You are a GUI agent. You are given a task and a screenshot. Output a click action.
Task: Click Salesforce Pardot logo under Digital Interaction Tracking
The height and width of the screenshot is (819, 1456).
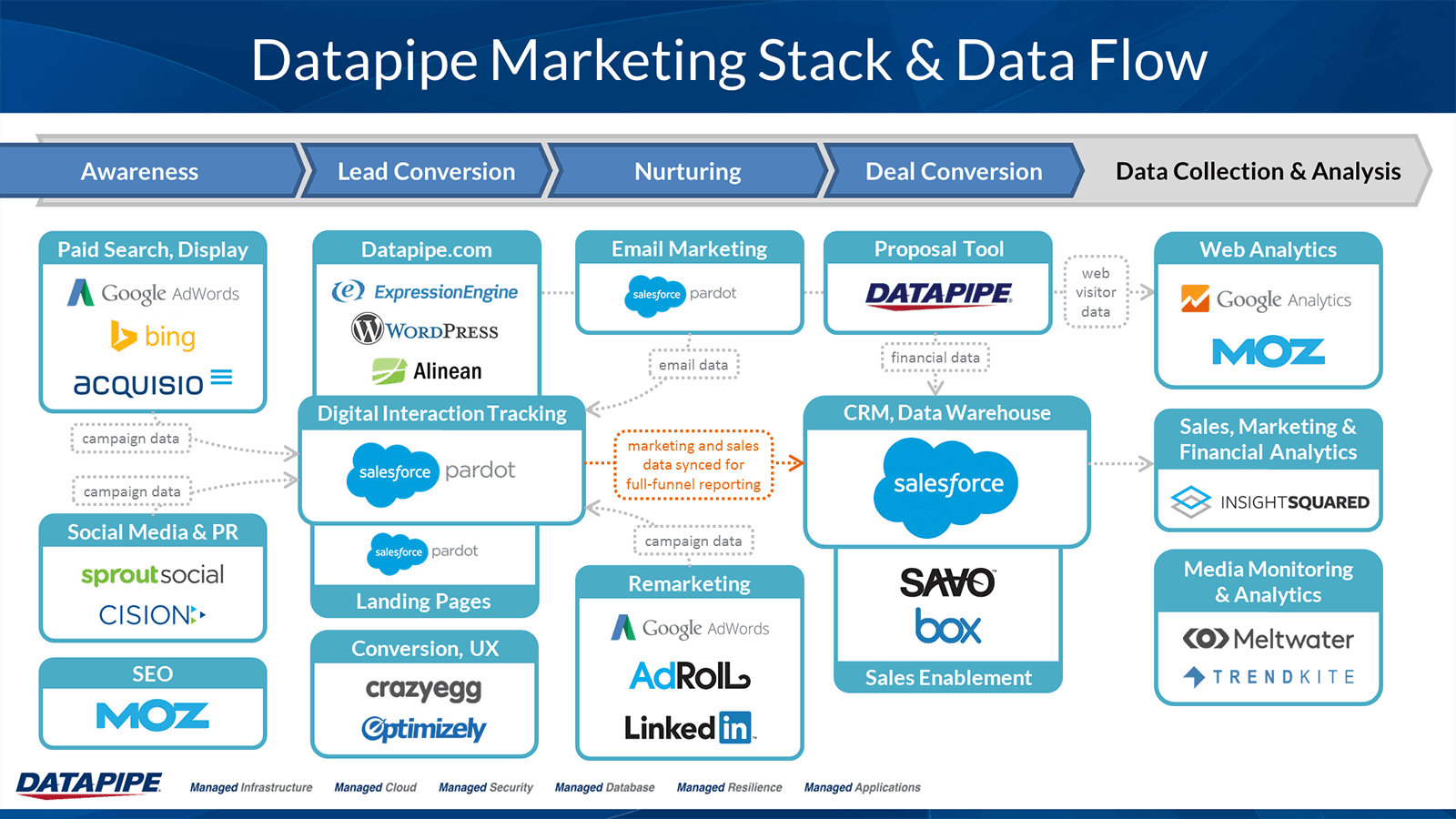point(430,473)
